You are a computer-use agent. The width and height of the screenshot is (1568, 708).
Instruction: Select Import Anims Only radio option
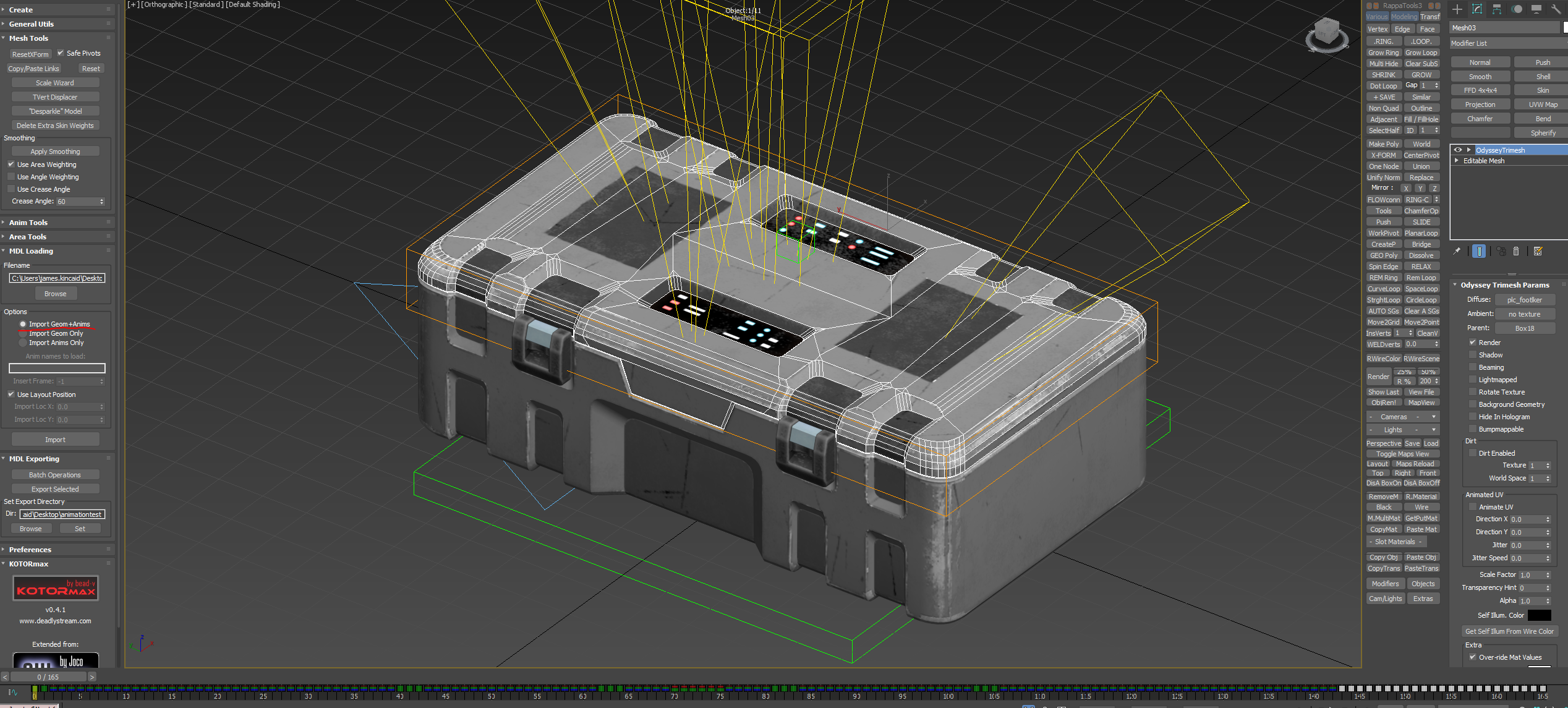pos(23,343)
